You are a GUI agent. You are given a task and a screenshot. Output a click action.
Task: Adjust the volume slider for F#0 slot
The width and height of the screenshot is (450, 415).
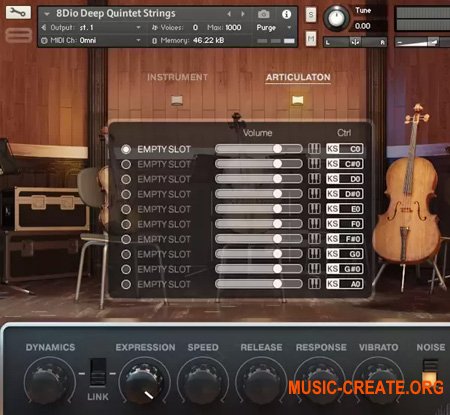(x=259, y=239)
